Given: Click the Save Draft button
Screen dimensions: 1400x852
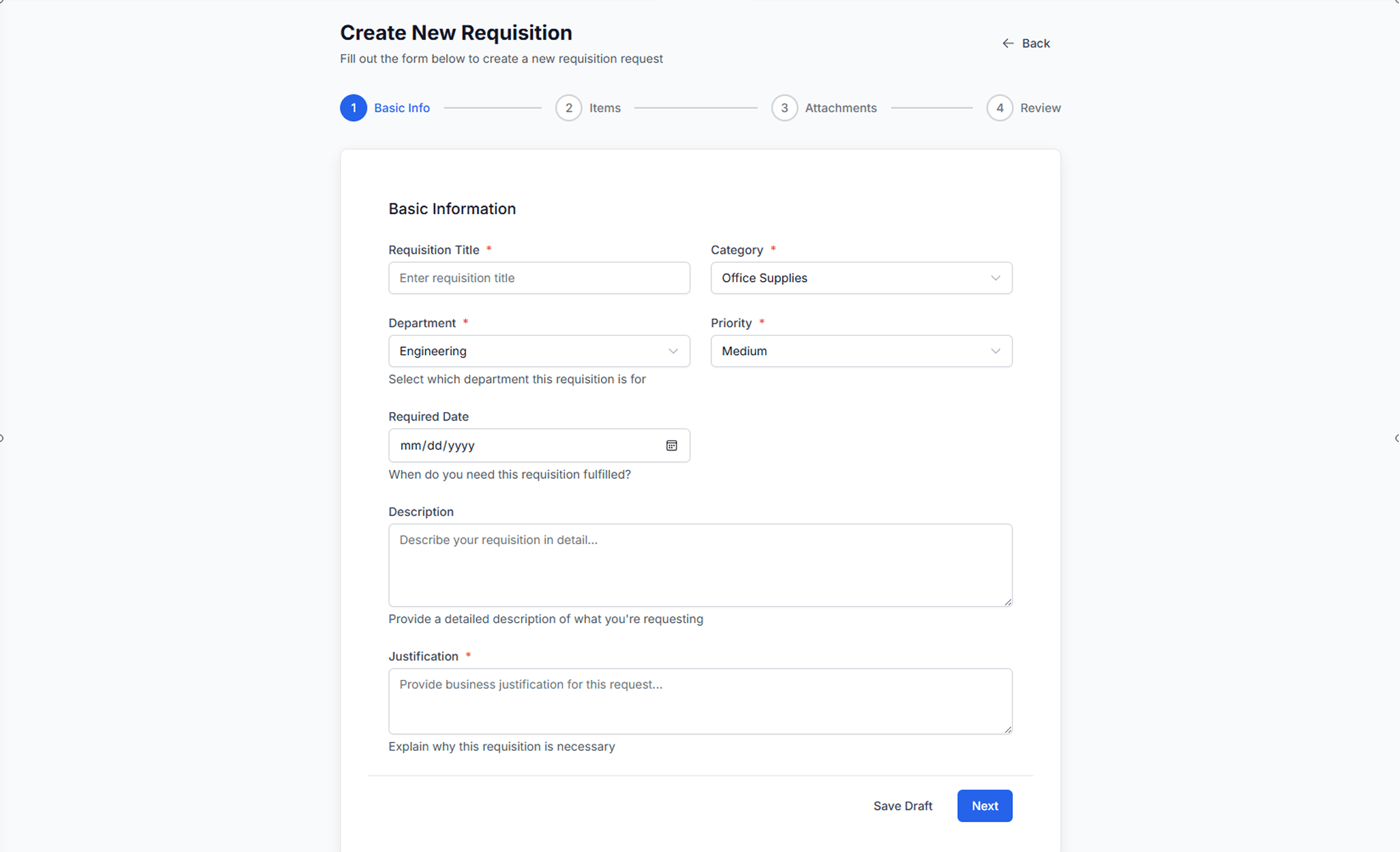Looking at the screenshot, I should click(x=903, y=805).
